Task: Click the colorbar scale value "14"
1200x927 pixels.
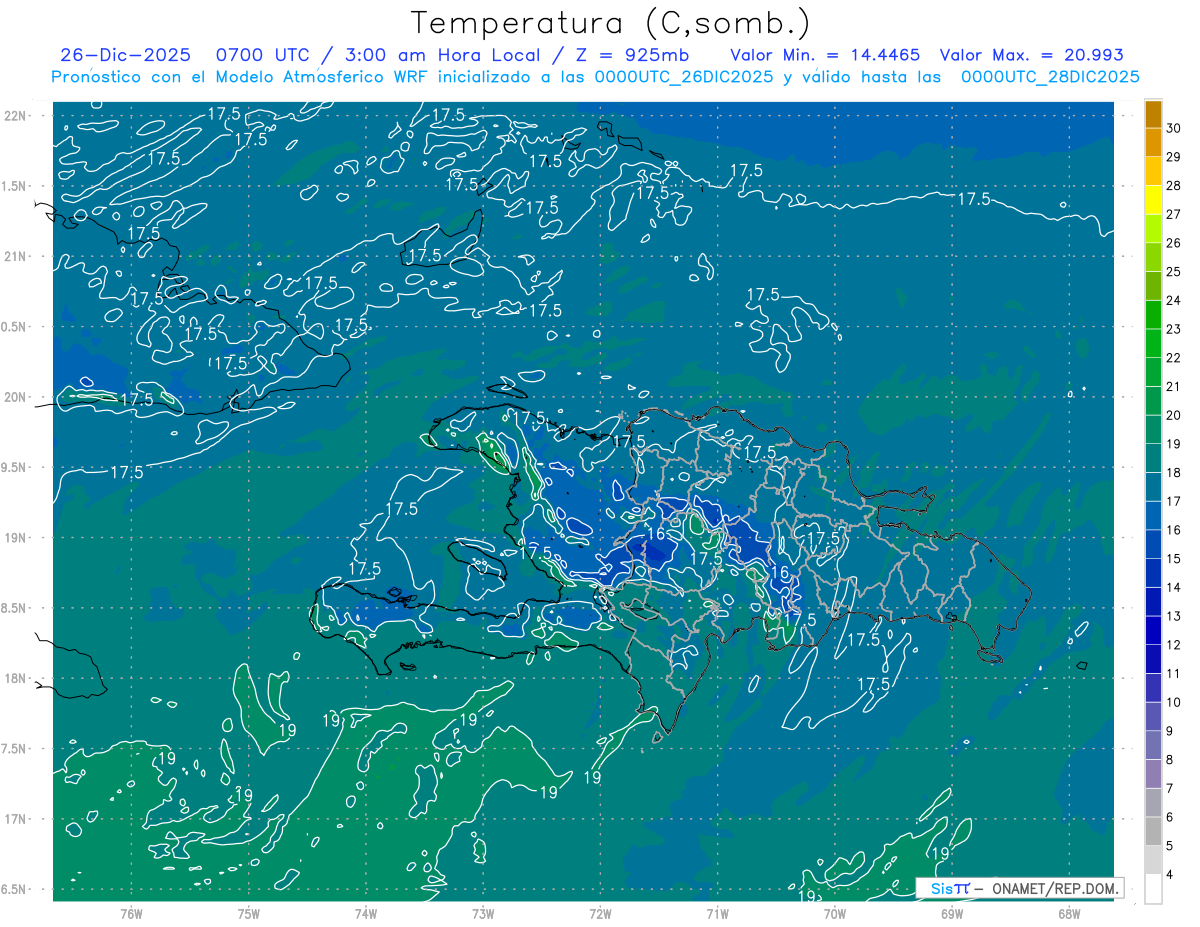Action: click(x=1174, y=588)
